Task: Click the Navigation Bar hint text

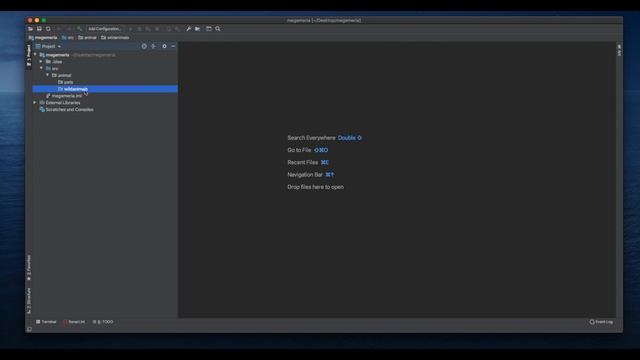Action: (311, 175)
